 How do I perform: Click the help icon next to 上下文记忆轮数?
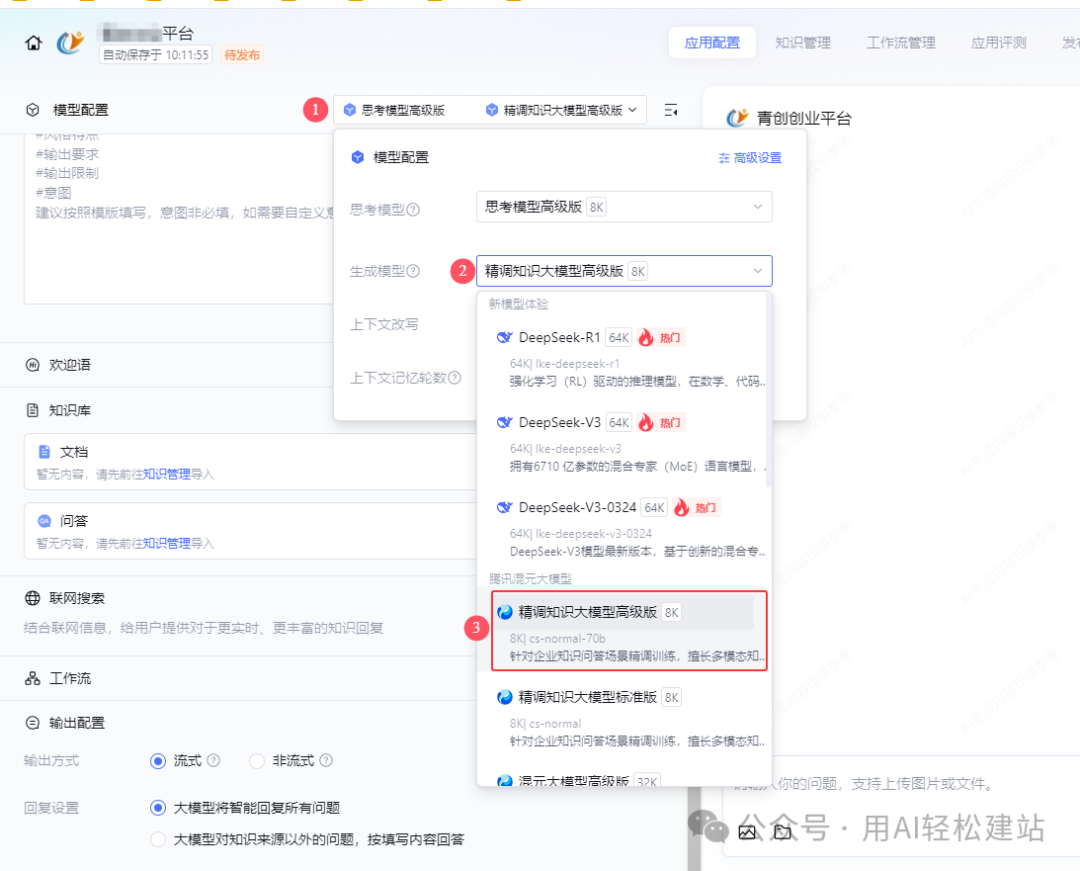tap(455, 378)
